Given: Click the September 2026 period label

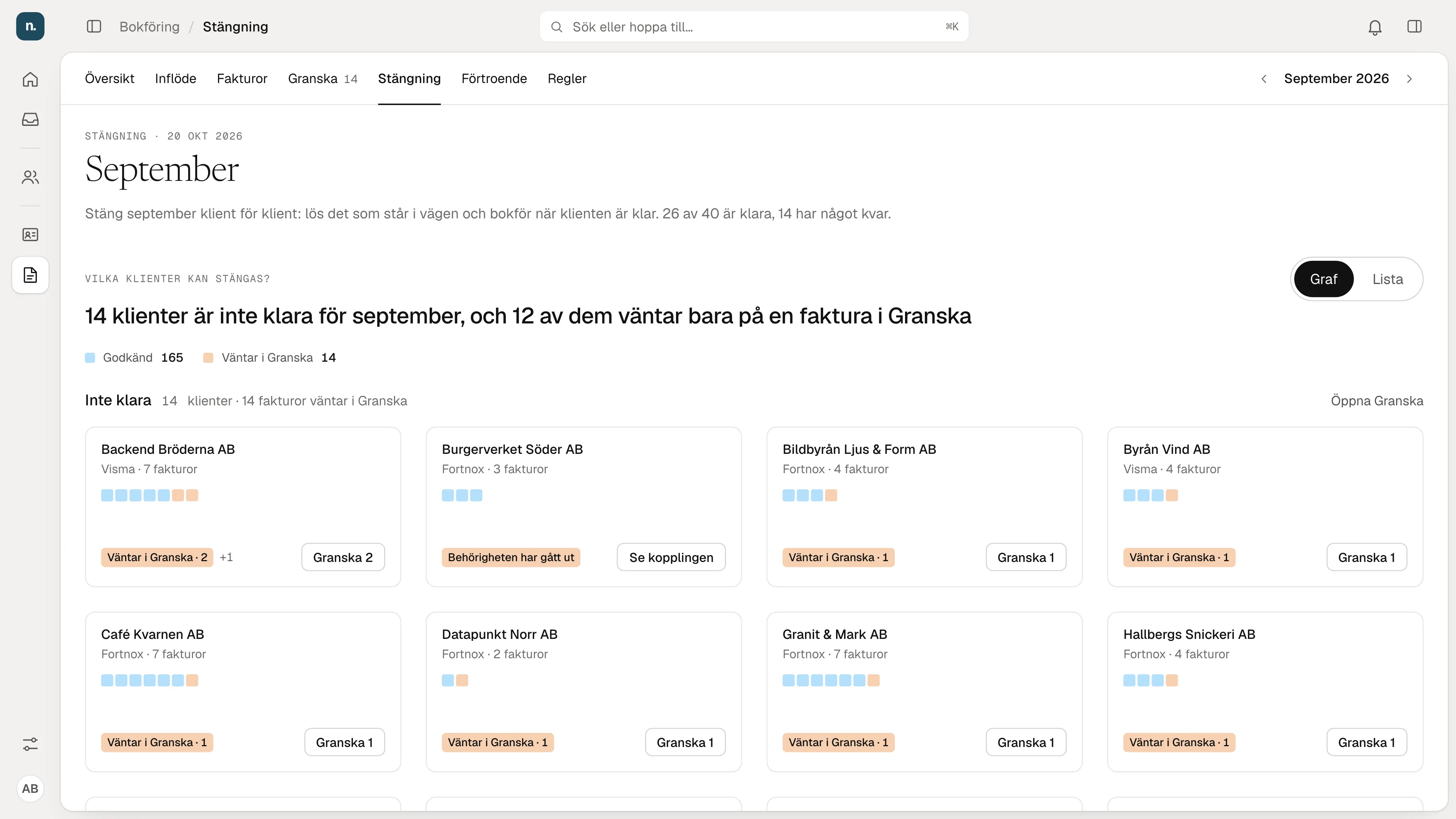Looking at the screenshot, I should click(1336, 78).
